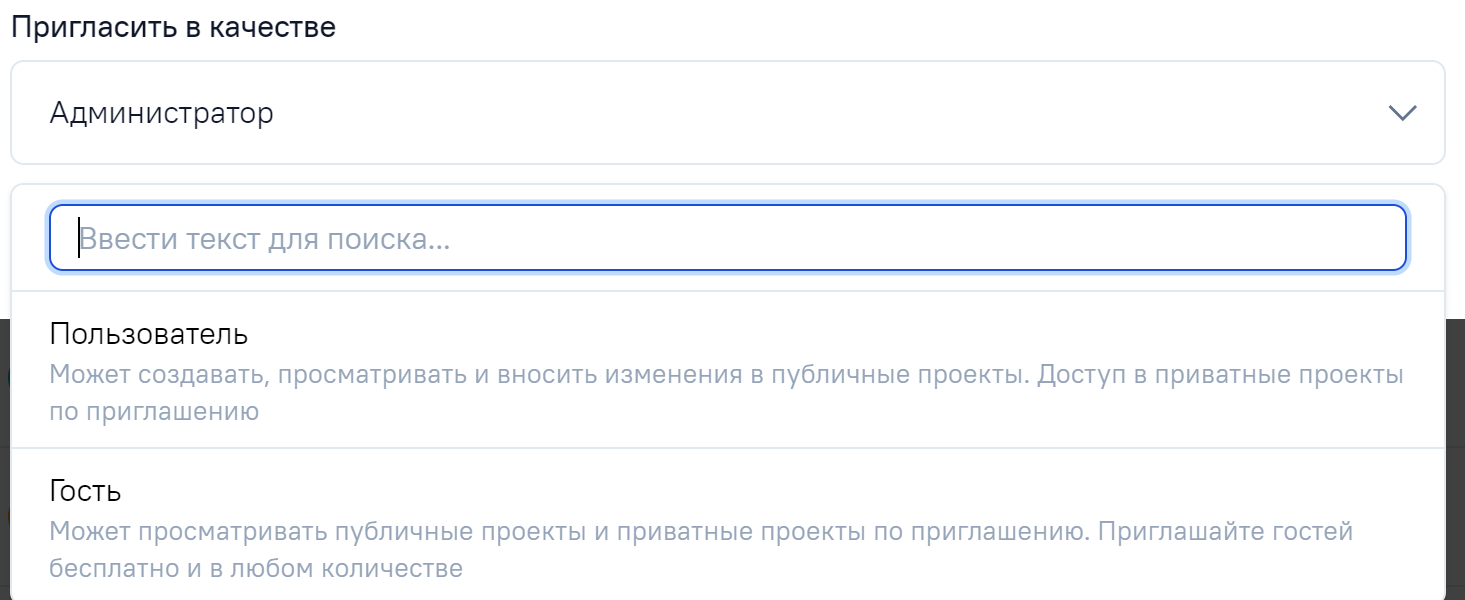Click the search field 'Ввести текст для поиска'

(727, 238)
